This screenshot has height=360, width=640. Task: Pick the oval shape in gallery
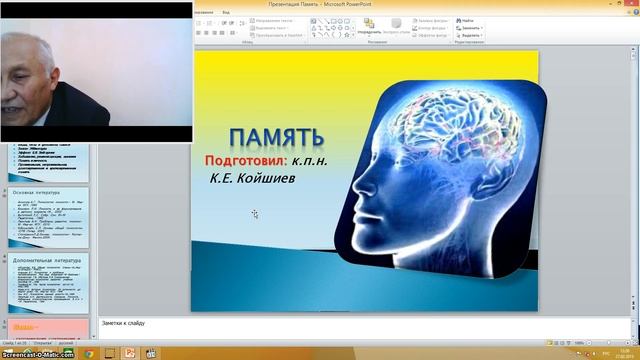[x=340, y=21]
